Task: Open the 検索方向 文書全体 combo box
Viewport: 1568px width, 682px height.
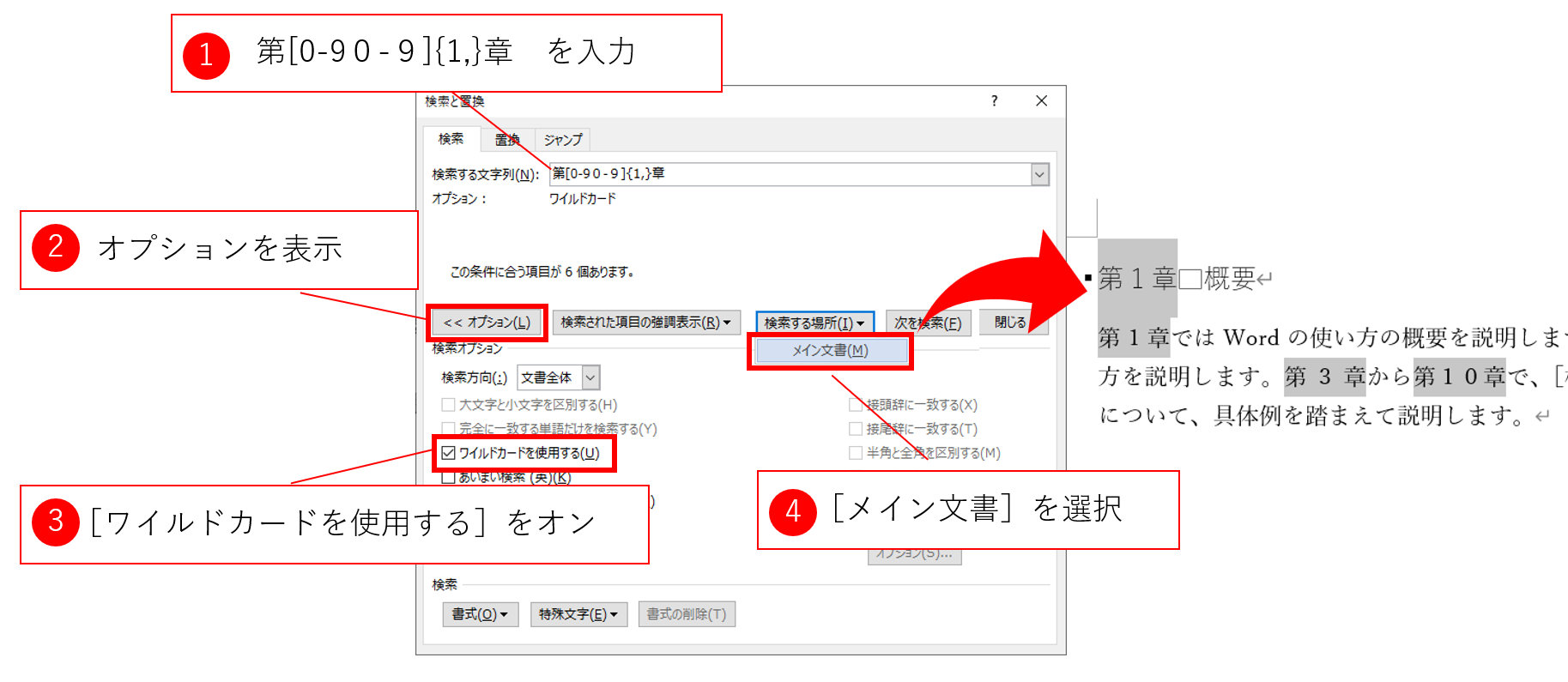Action: (558, 377)
